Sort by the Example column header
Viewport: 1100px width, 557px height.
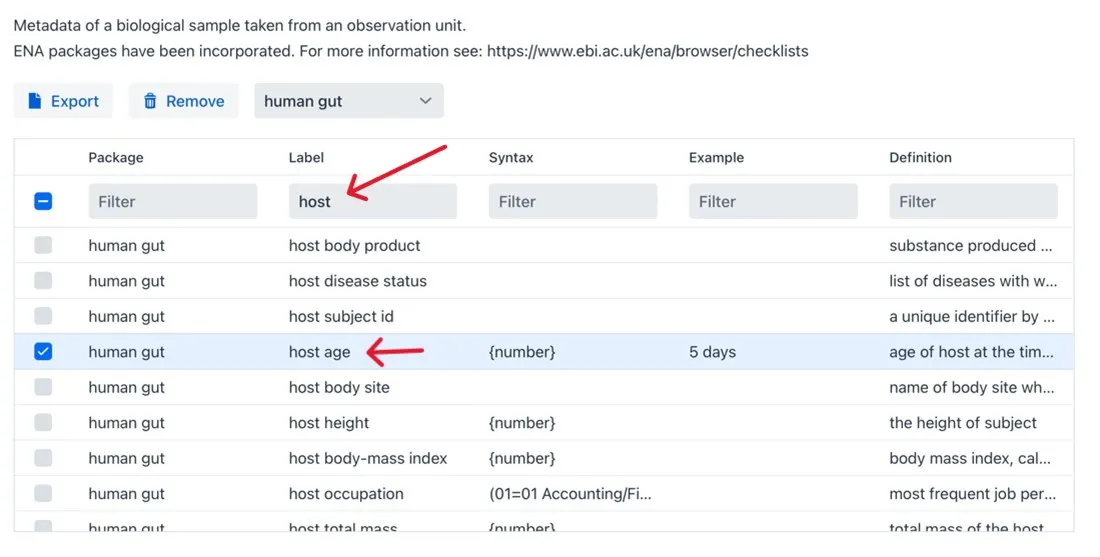[716, 157]
